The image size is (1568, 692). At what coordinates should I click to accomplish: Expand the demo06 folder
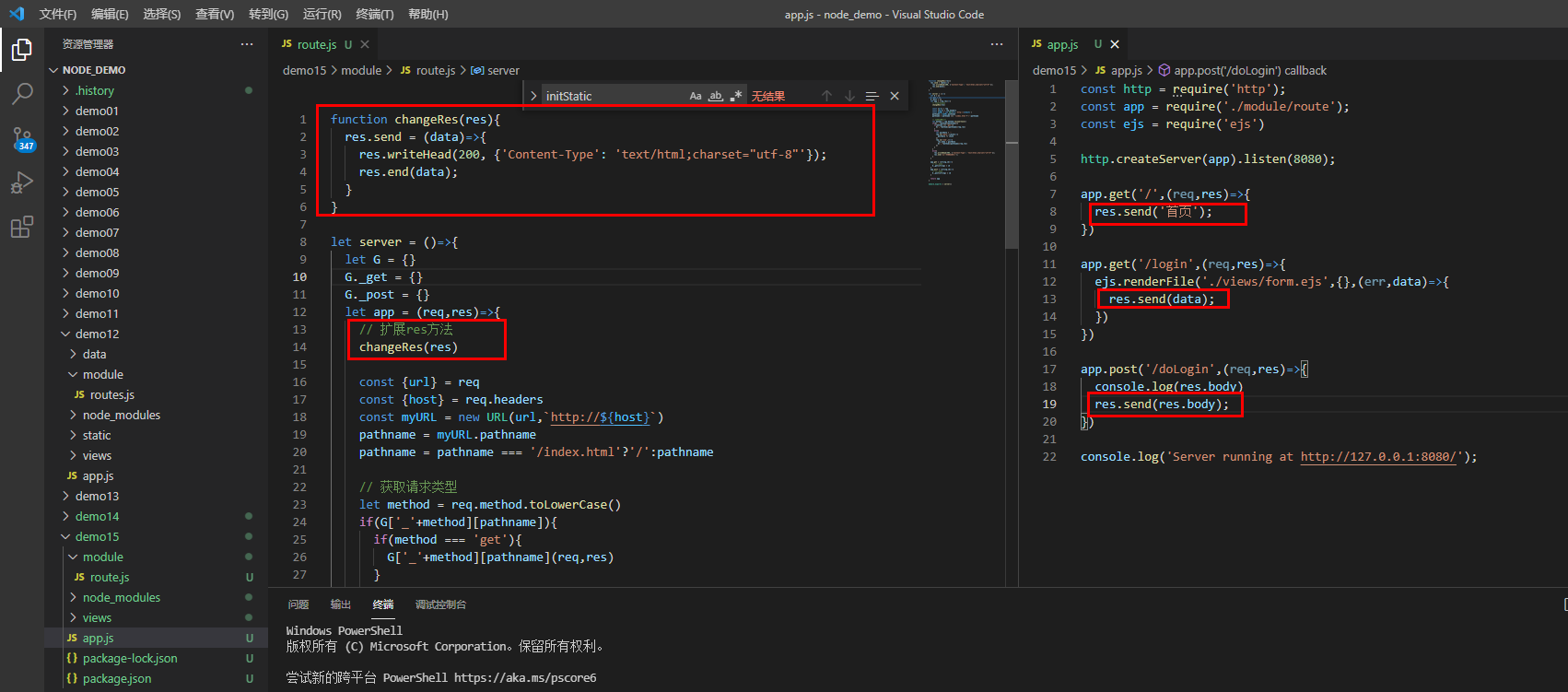pos(156,212)
